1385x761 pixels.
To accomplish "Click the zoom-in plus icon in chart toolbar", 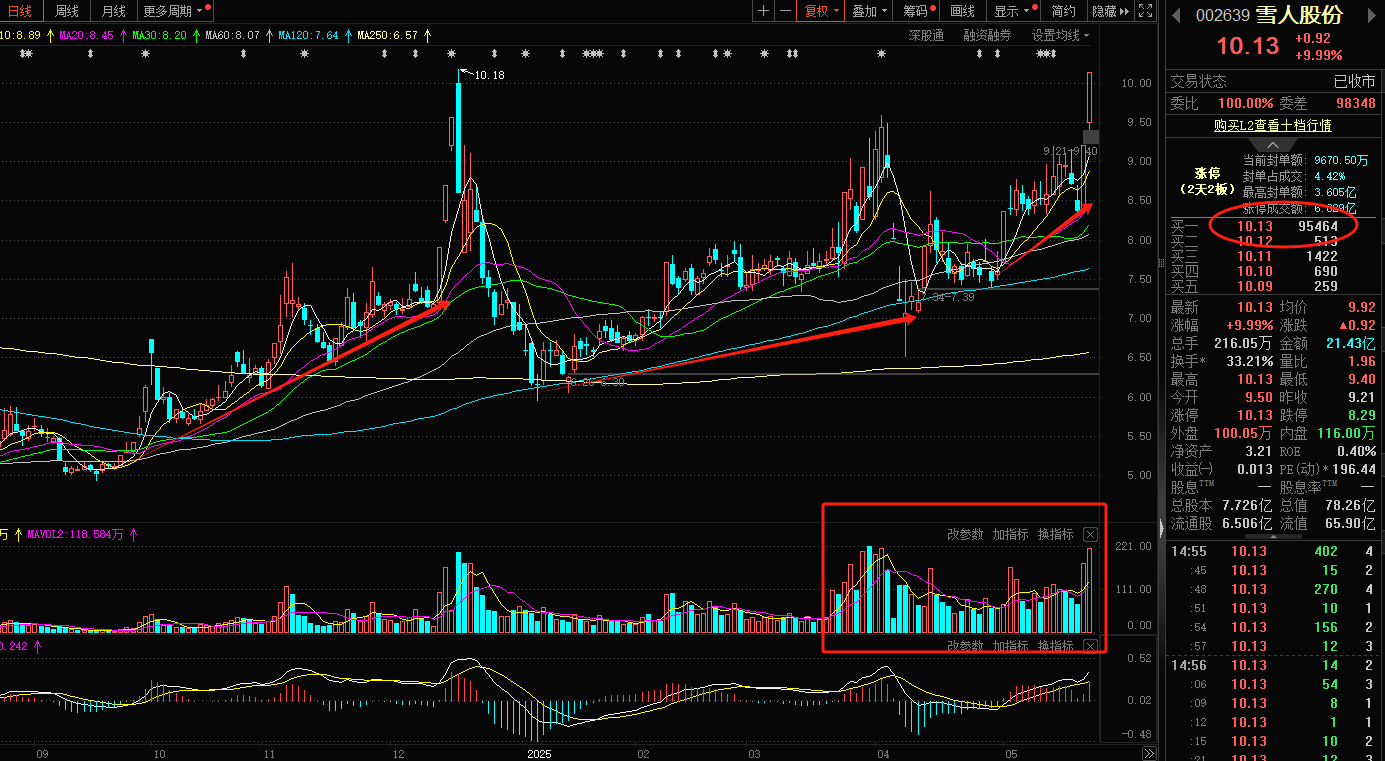I will tap(764, 11).
